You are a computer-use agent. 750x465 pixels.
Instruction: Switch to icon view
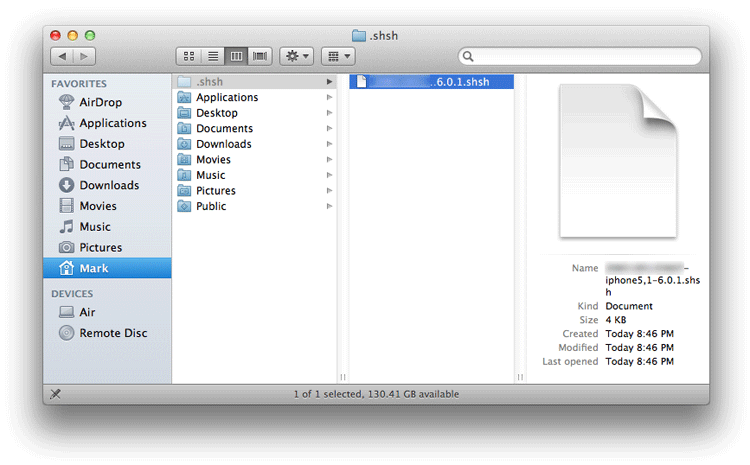187,57
